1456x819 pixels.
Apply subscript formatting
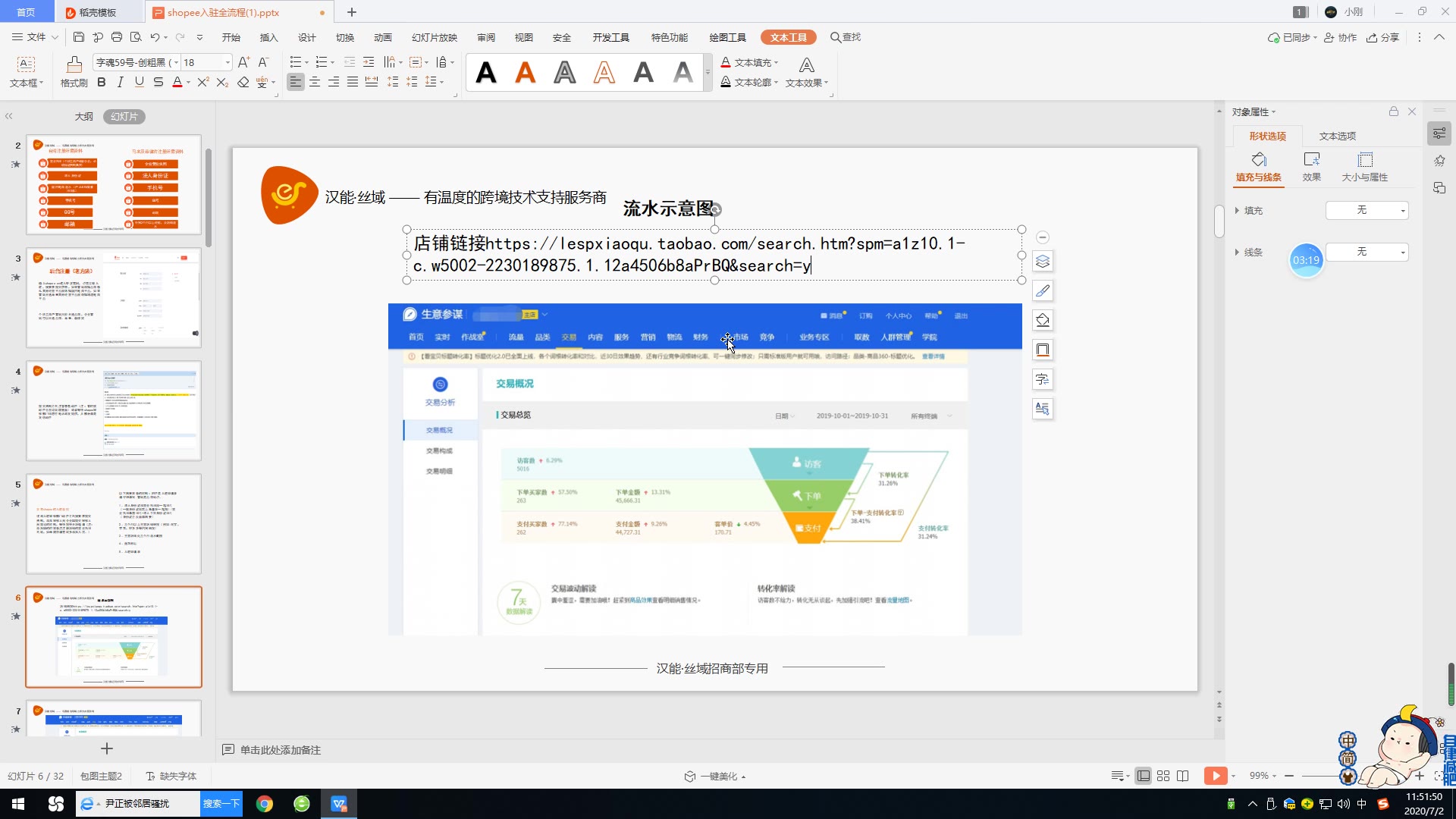(222, 82)
